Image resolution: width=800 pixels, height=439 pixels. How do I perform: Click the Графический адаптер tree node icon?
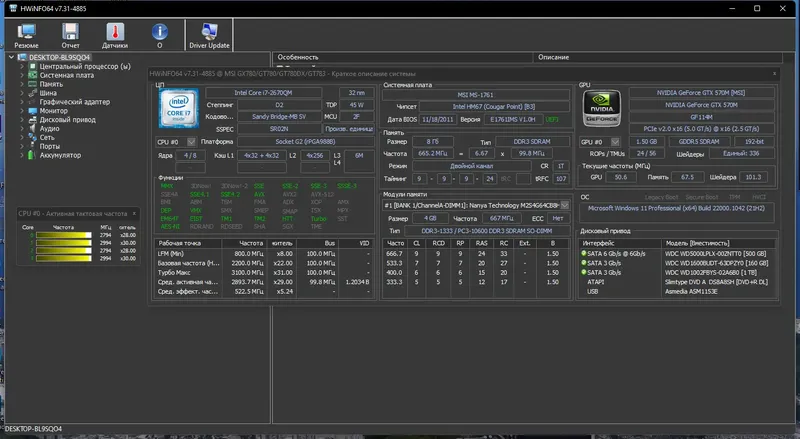pos(33,102)
